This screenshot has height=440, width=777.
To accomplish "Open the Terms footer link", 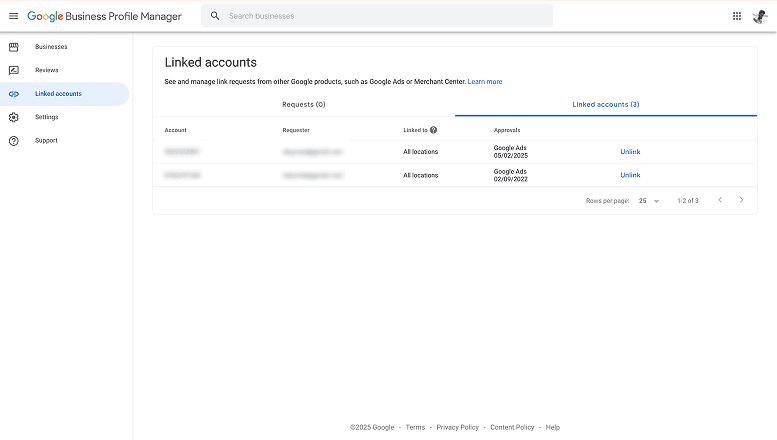I will click(x=415, y=427).
